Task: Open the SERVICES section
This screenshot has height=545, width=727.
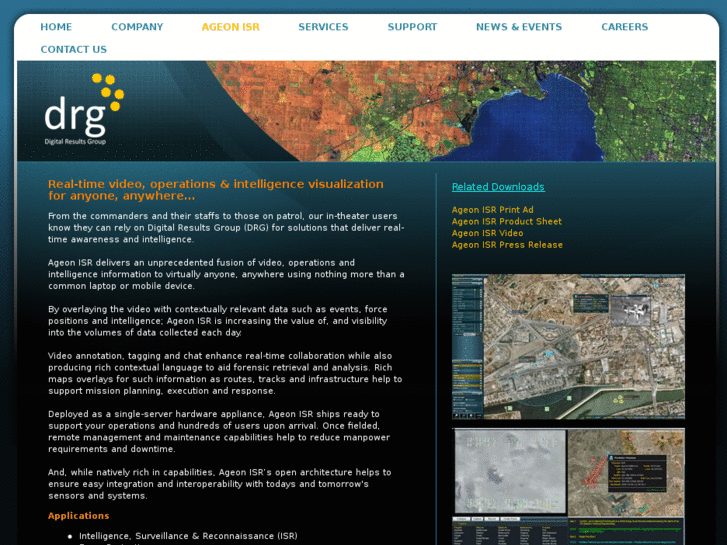Action: pos(323,27)
